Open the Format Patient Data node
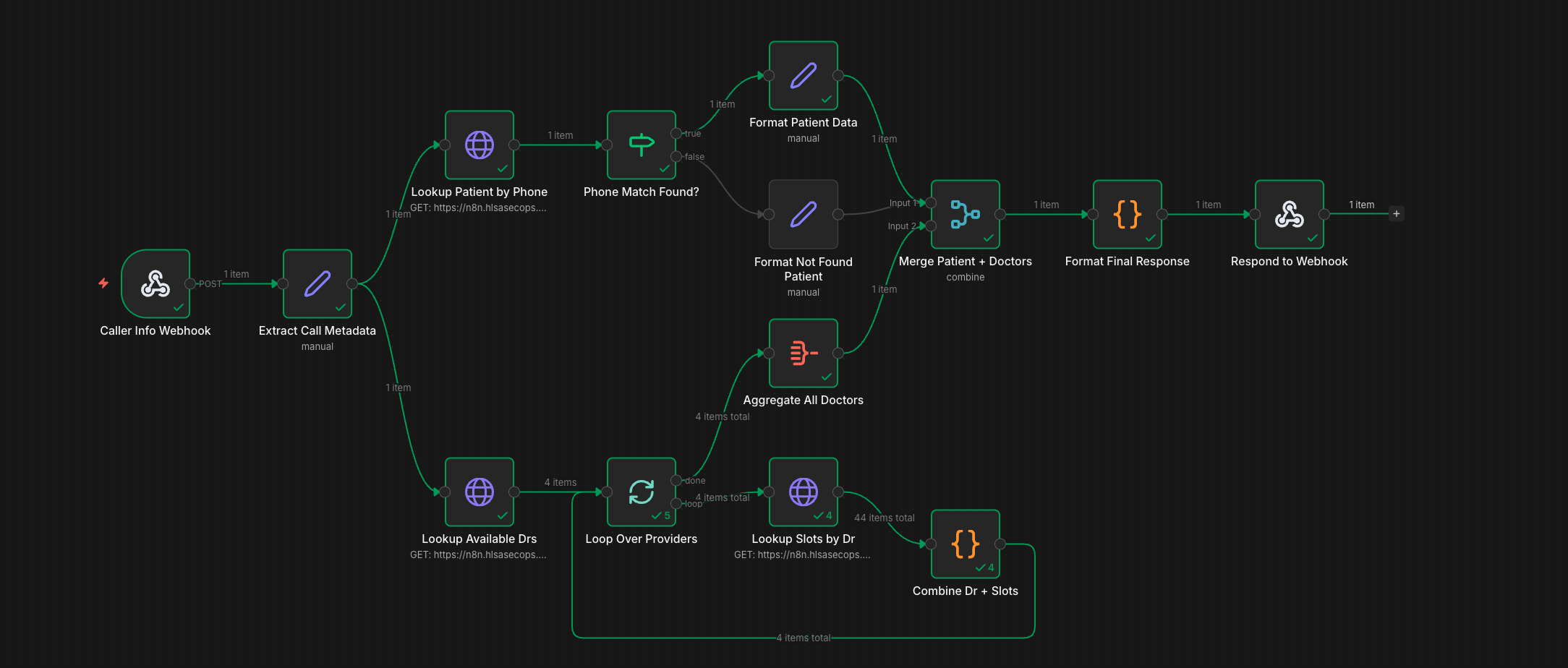1568x668 pixels. [x=803, y=75]
